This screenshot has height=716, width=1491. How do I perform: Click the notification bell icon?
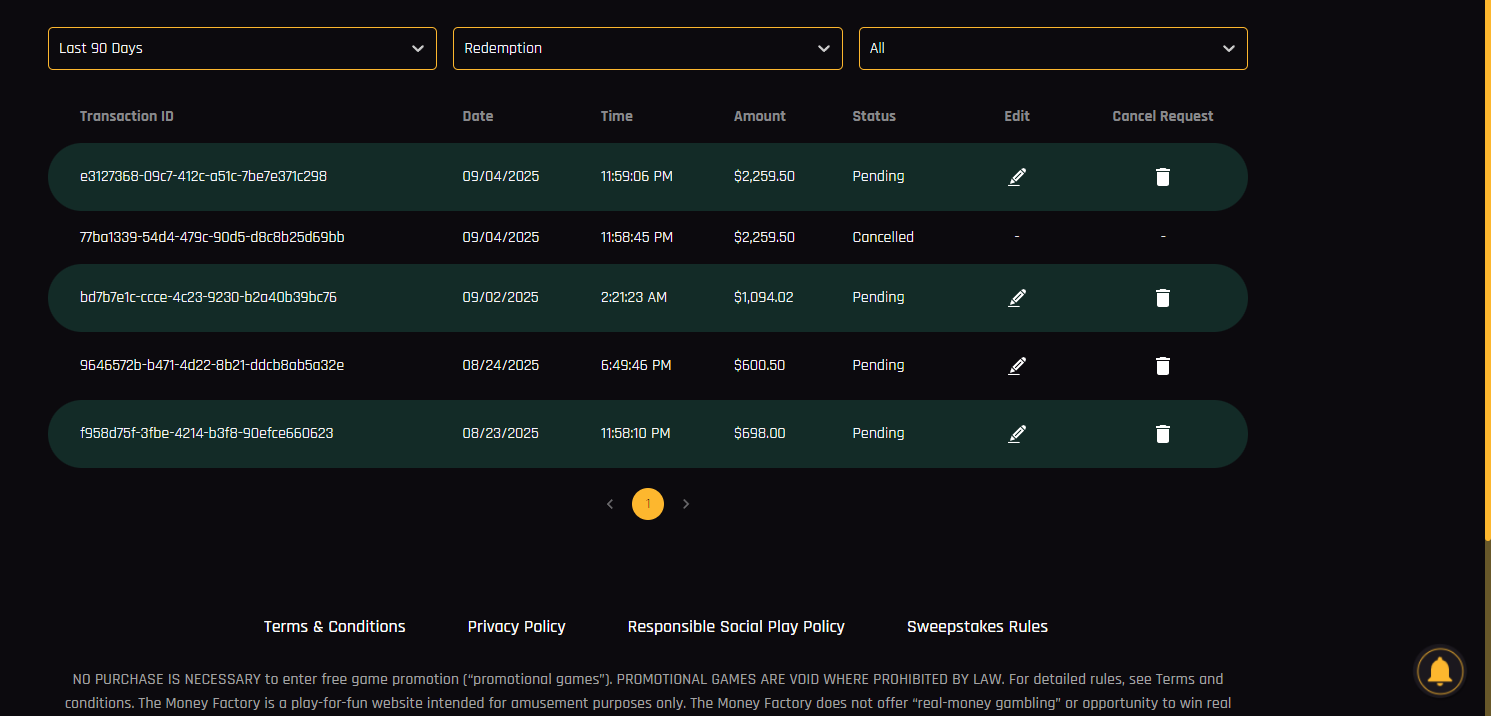[x=1440, y=671]
